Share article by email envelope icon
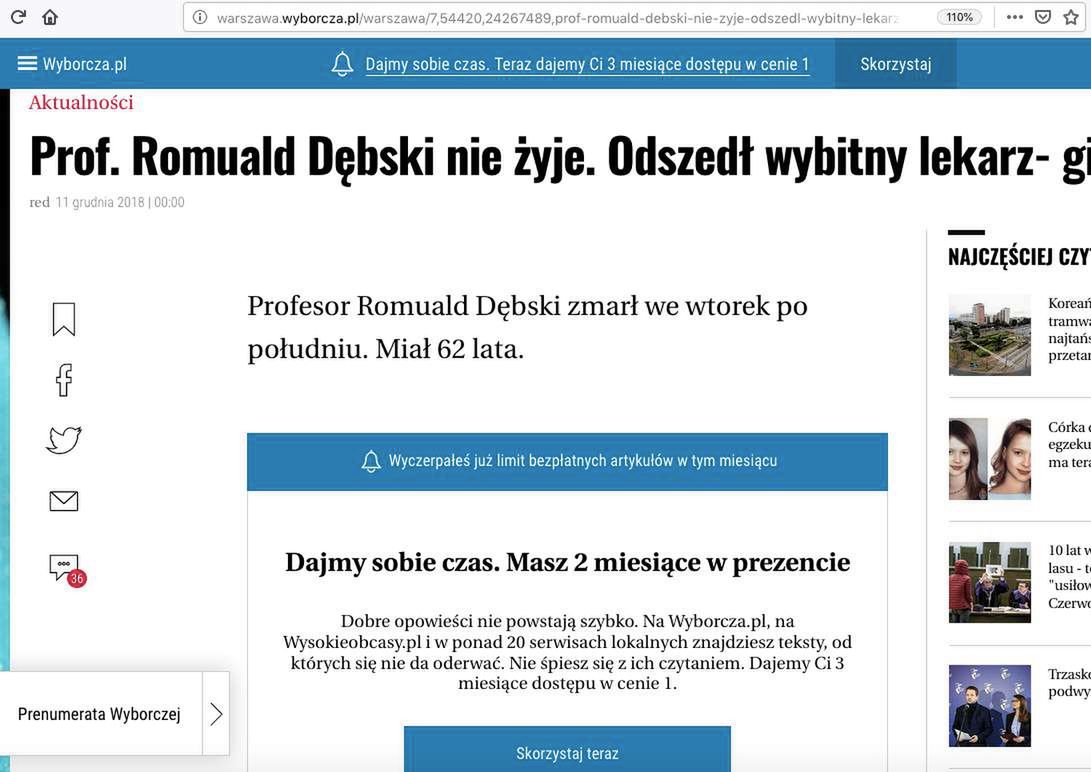Viewport: 1091px width, 772px height. click(x=64, y=501)
